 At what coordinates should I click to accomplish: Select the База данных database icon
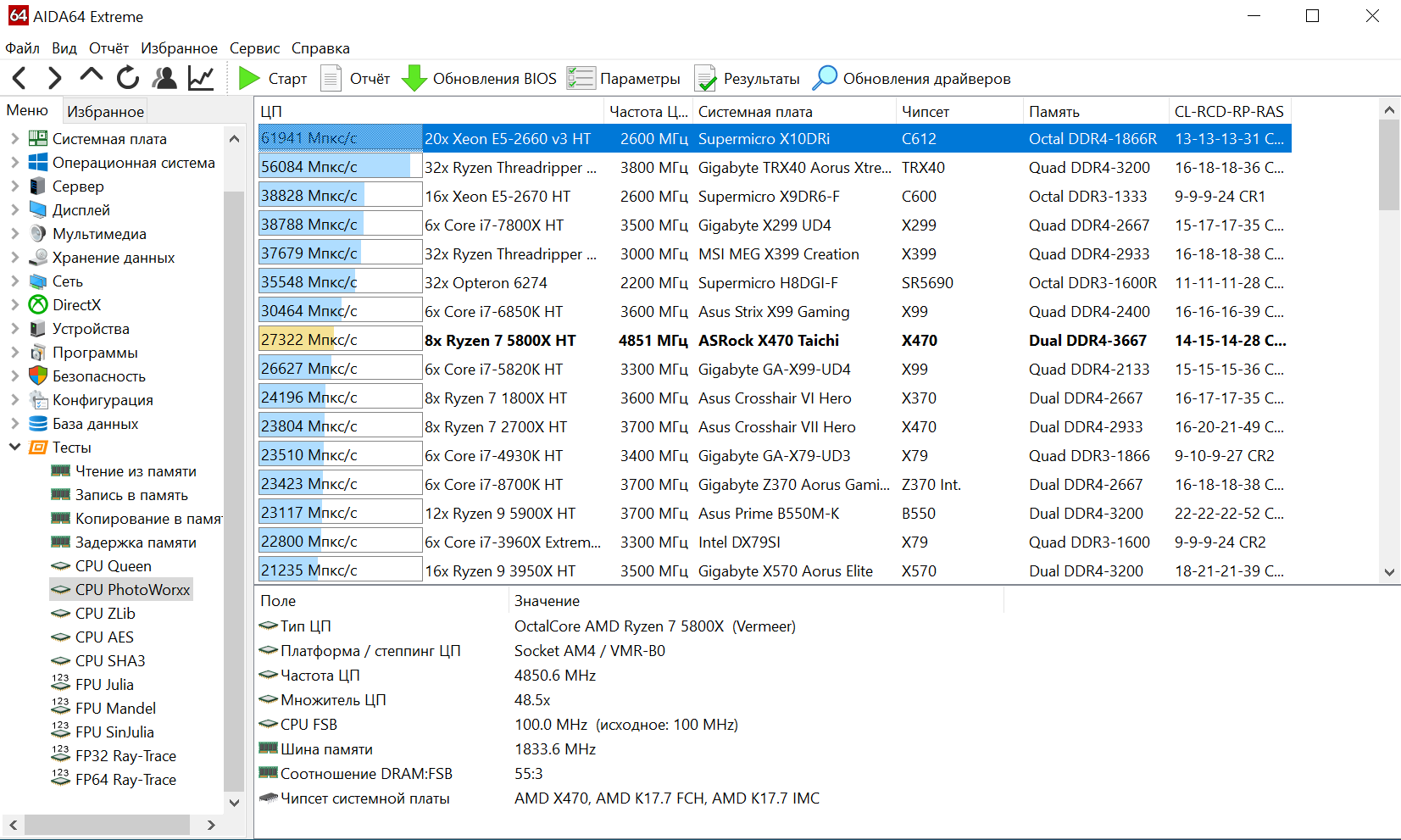pyautogui.click(x=38, y=423)
